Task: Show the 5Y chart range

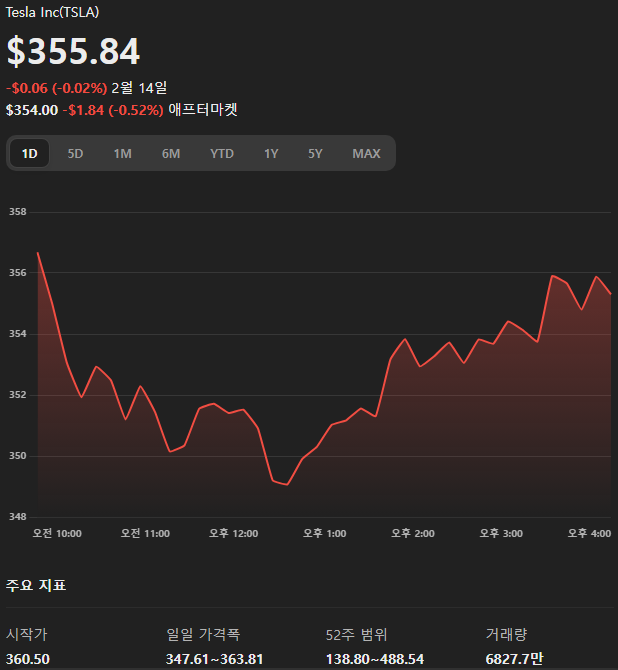Action: pyautogui.click(x=315, y=153)
